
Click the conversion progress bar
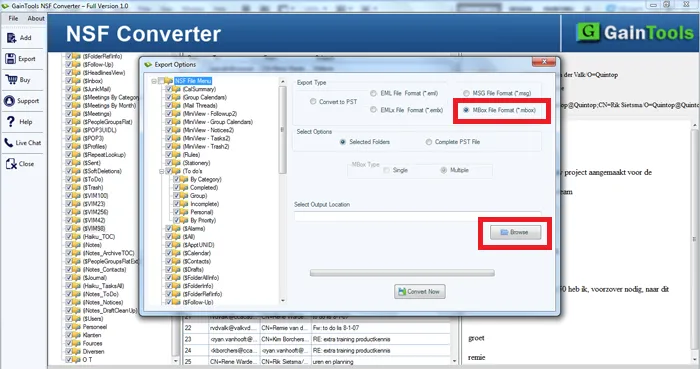pos(402,273)
